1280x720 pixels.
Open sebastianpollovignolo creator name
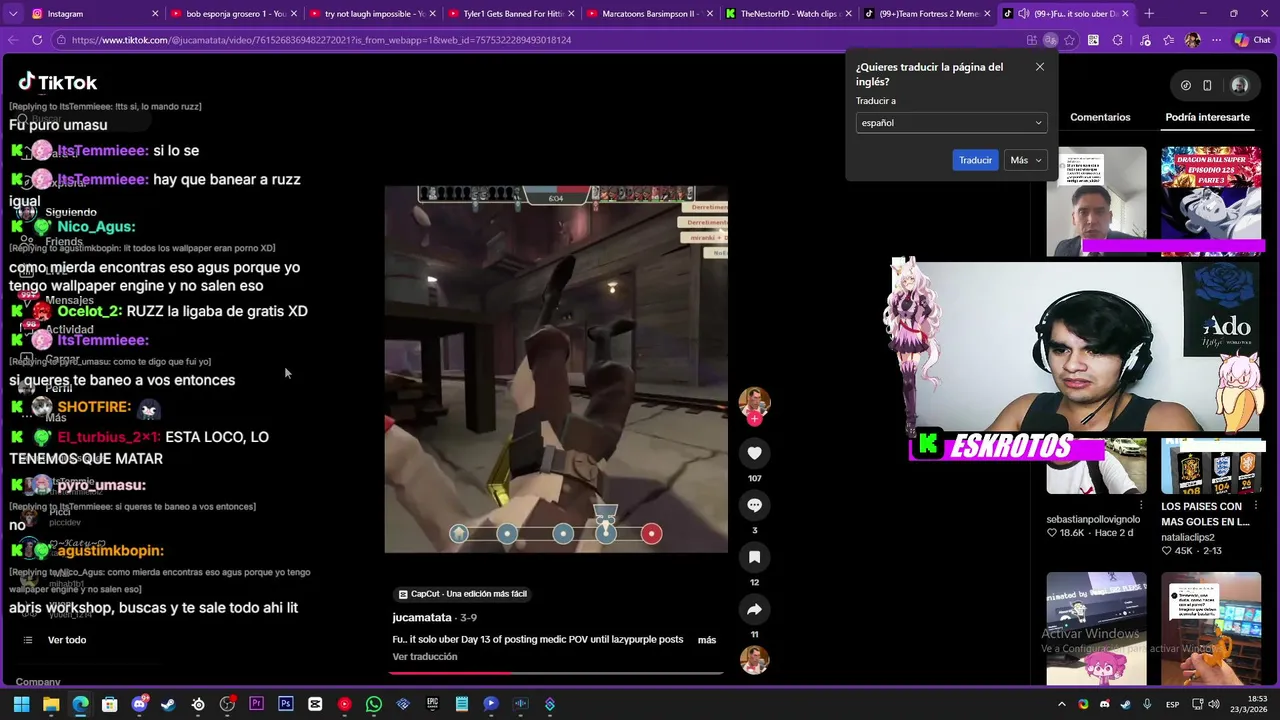(1093, 520)
